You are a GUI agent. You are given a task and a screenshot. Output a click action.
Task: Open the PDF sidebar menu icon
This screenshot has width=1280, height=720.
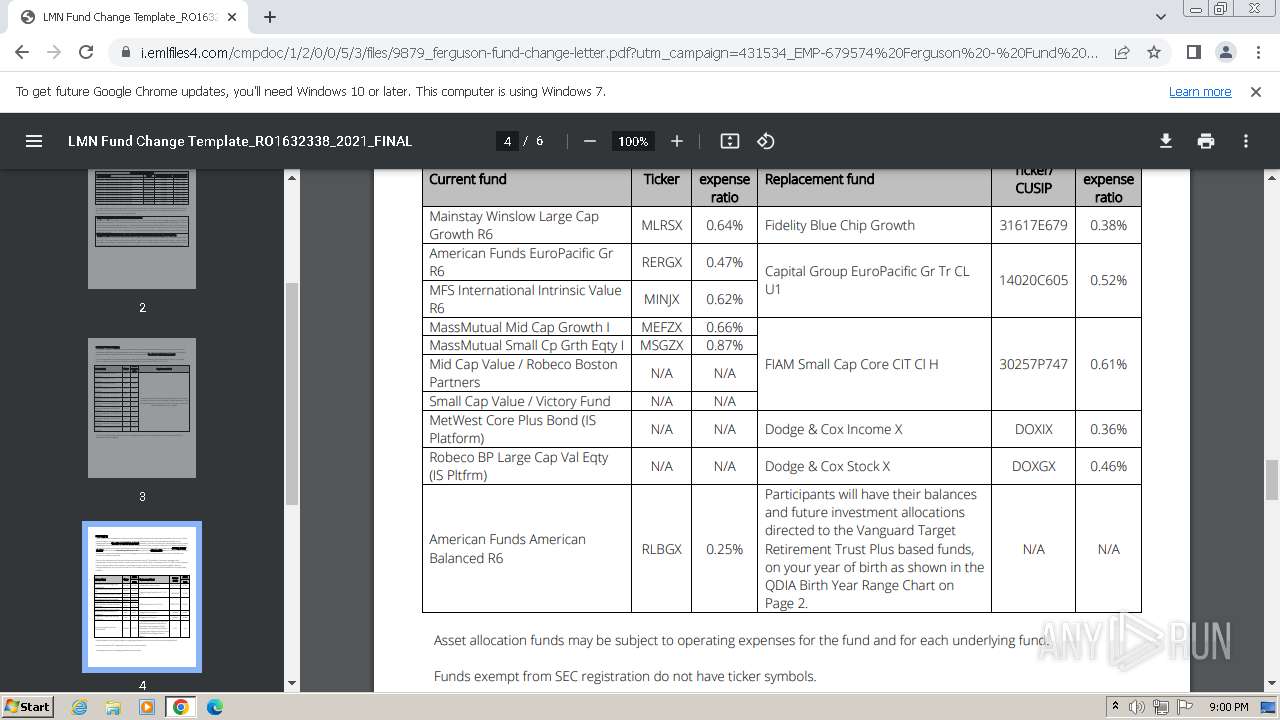[x=34, y=141]
